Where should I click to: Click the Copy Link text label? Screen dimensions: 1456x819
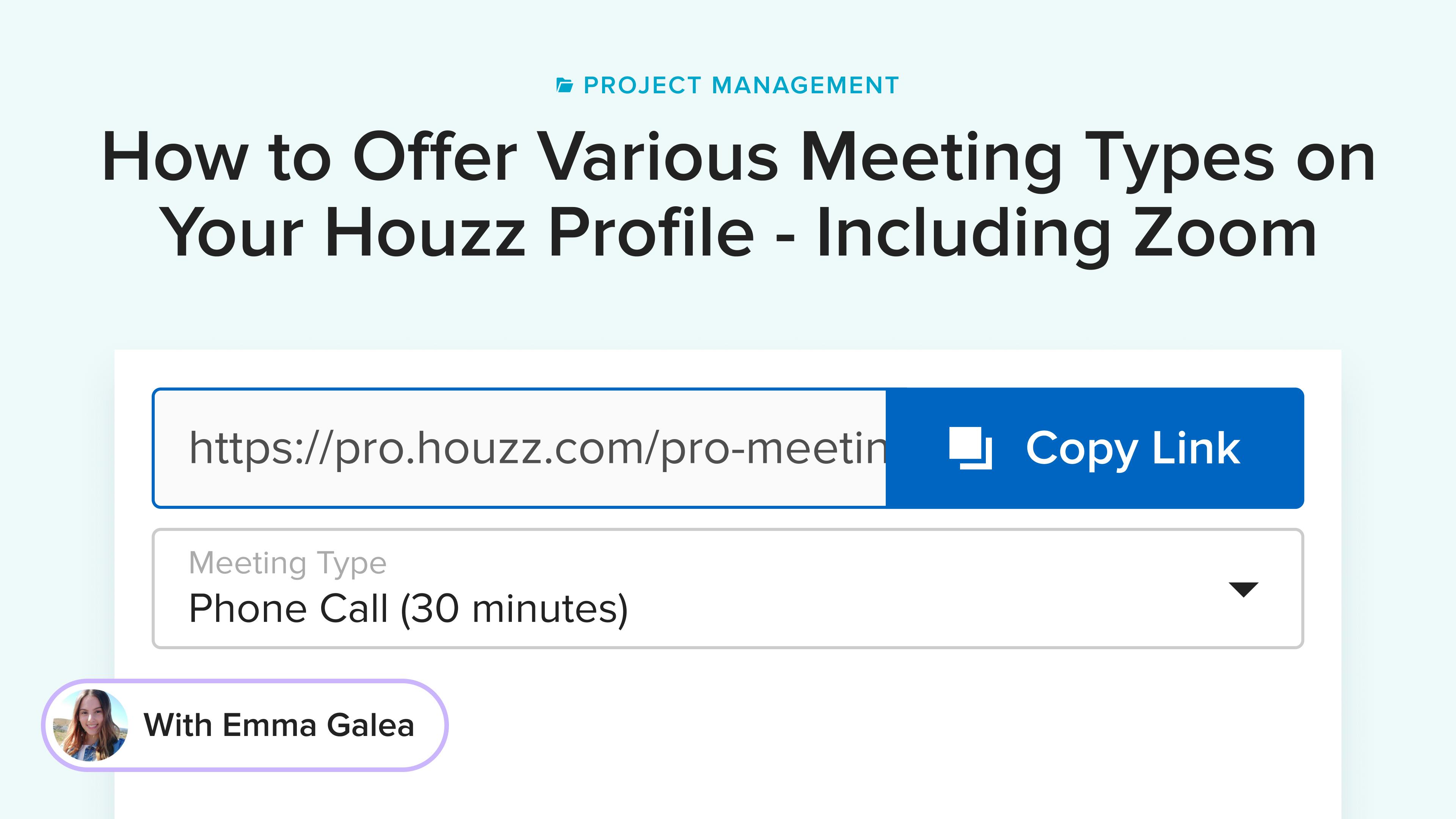(x=1133, y=448)
